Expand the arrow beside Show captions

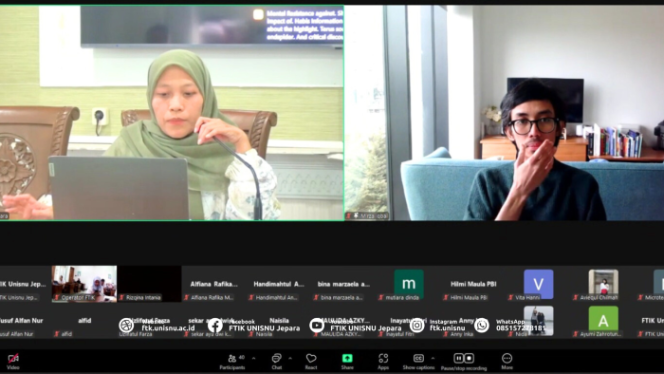coord(433,358)
